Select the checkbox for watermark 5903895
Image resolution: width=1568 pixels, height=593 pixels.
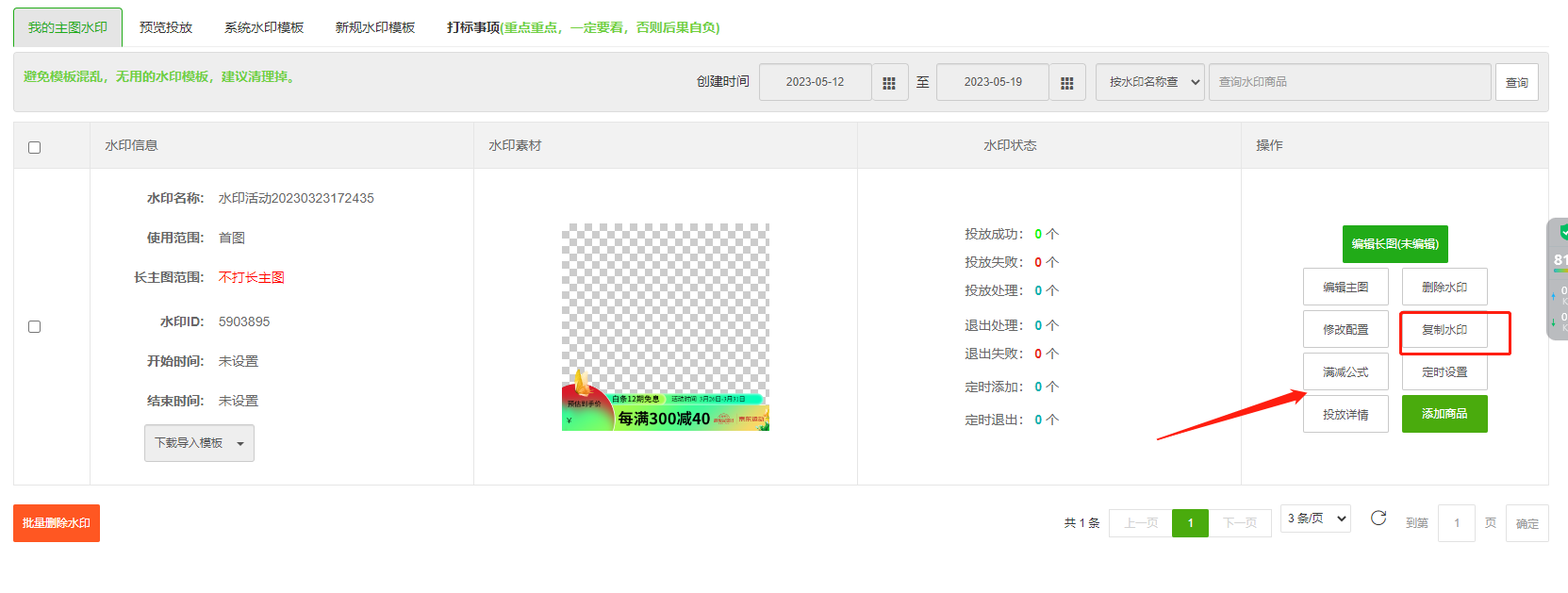click(x=35, y=326)
